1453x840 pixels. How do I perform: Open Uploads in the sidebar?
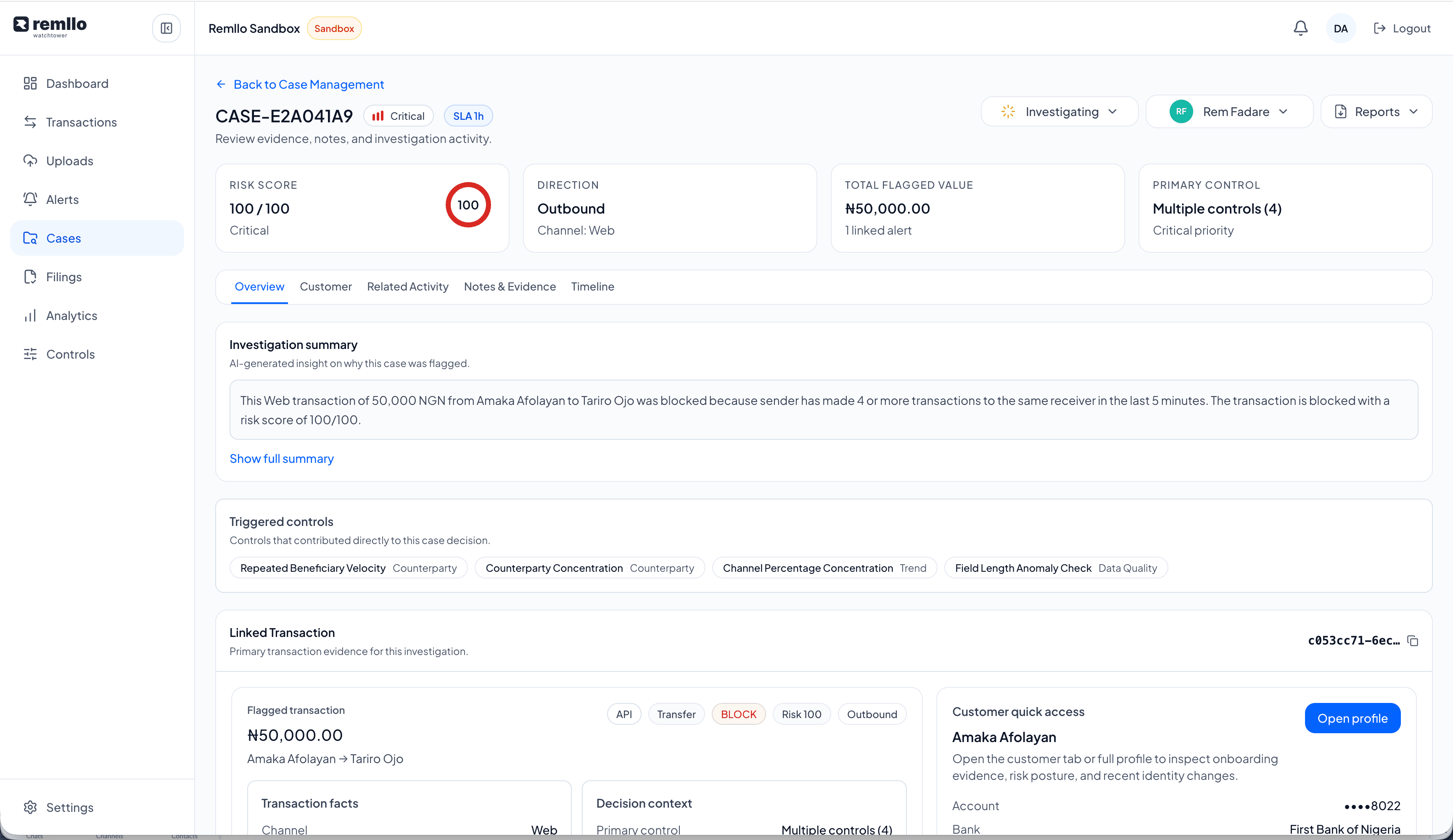[x=97, y=161]
